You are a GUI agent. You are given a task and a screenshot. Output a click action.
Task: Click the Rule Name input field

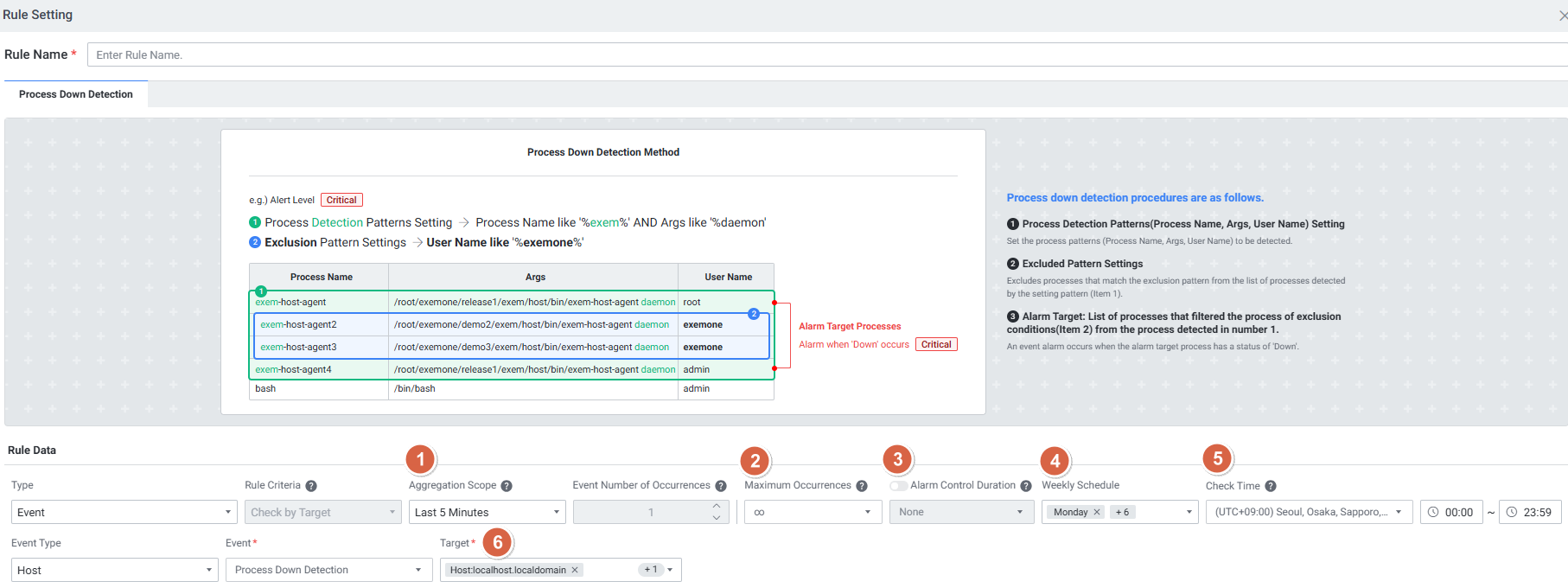pos(821,54)
